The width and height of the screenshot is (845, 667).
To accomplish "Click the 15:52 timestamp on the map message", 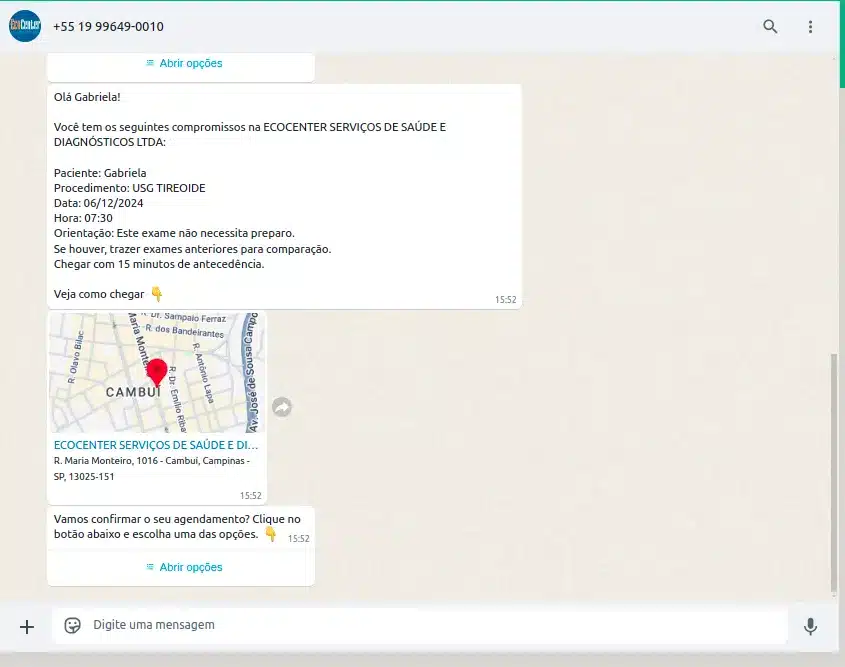I will [251, 496].
